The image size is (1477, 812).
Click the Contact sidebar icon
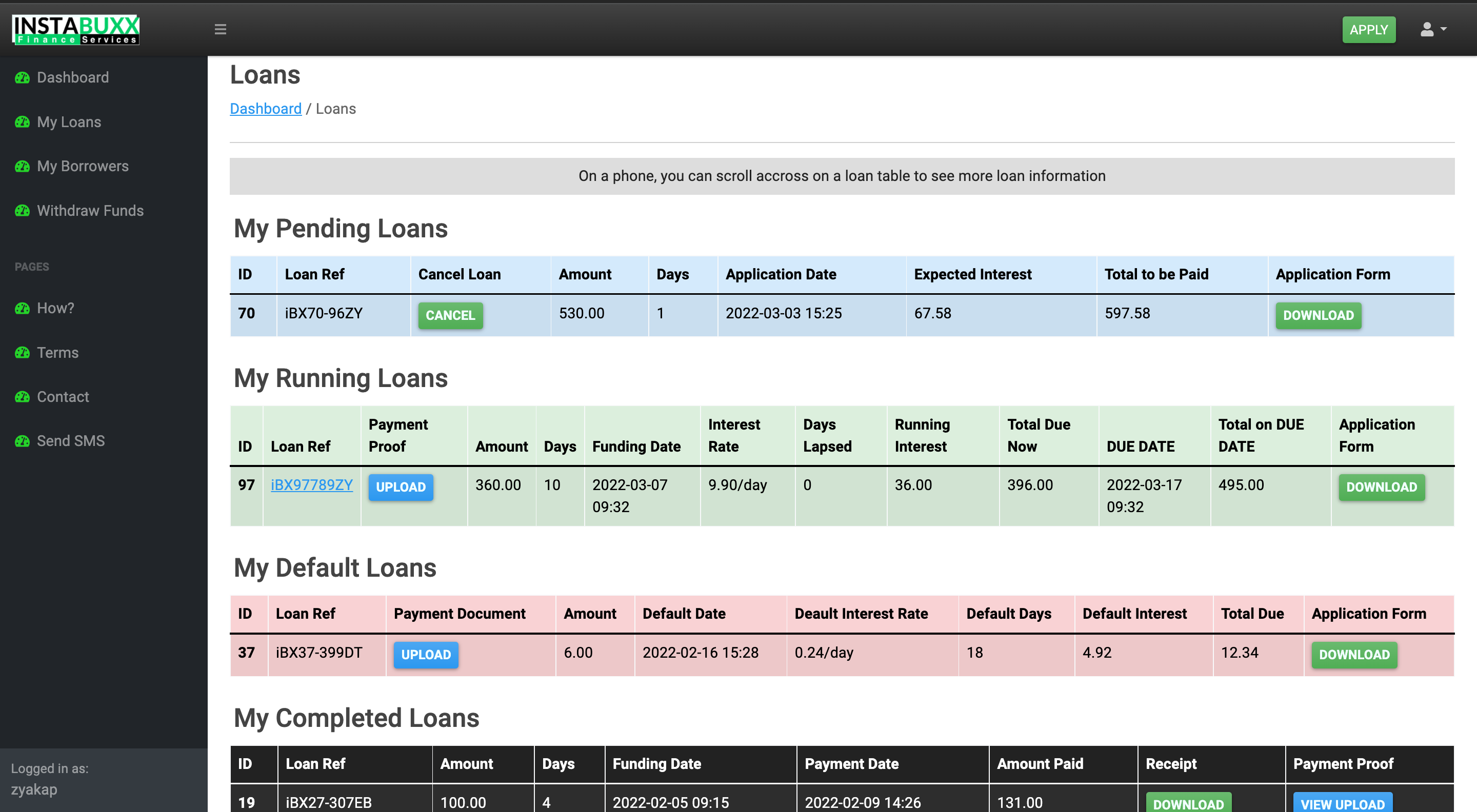(x=23, y=397)
